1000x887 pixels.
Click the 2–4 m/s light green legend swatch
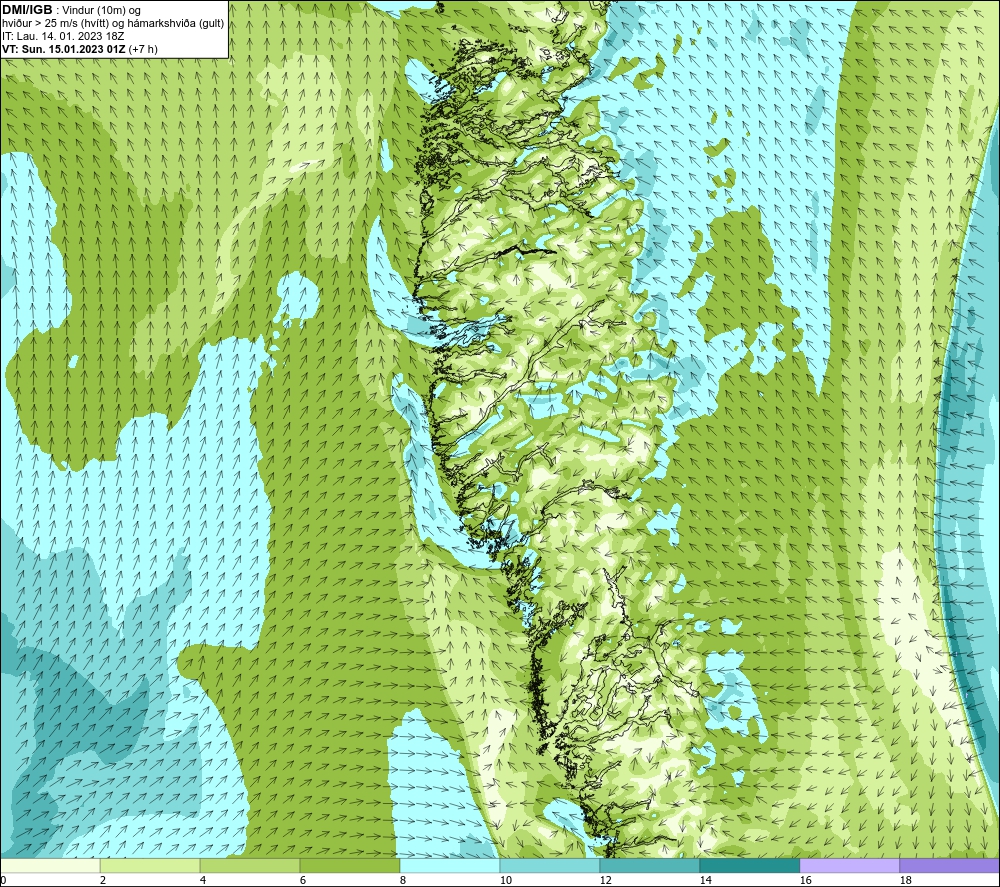pyautogui.click(x=150, y=865)
